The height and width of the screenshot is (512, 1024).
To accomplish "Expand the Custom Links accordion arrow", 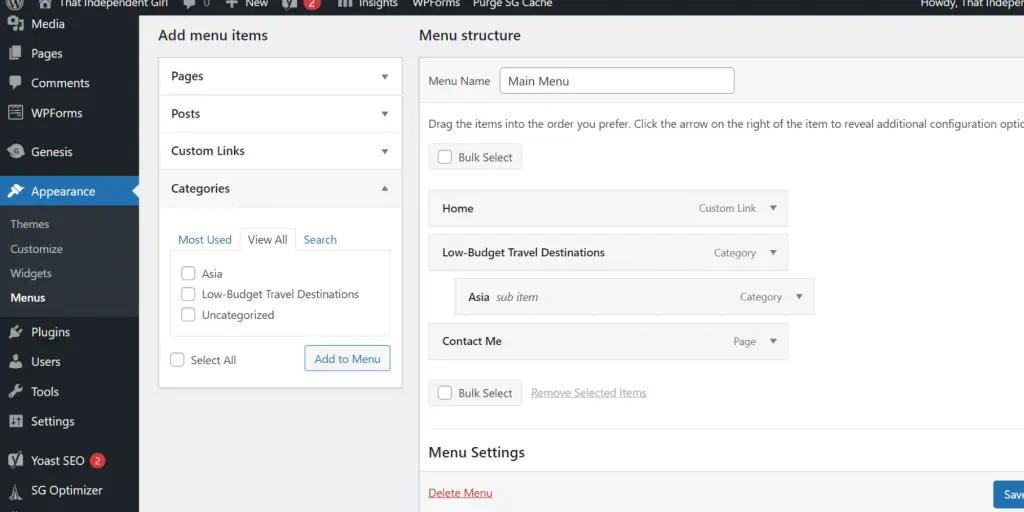I will (x=385, y=151).
